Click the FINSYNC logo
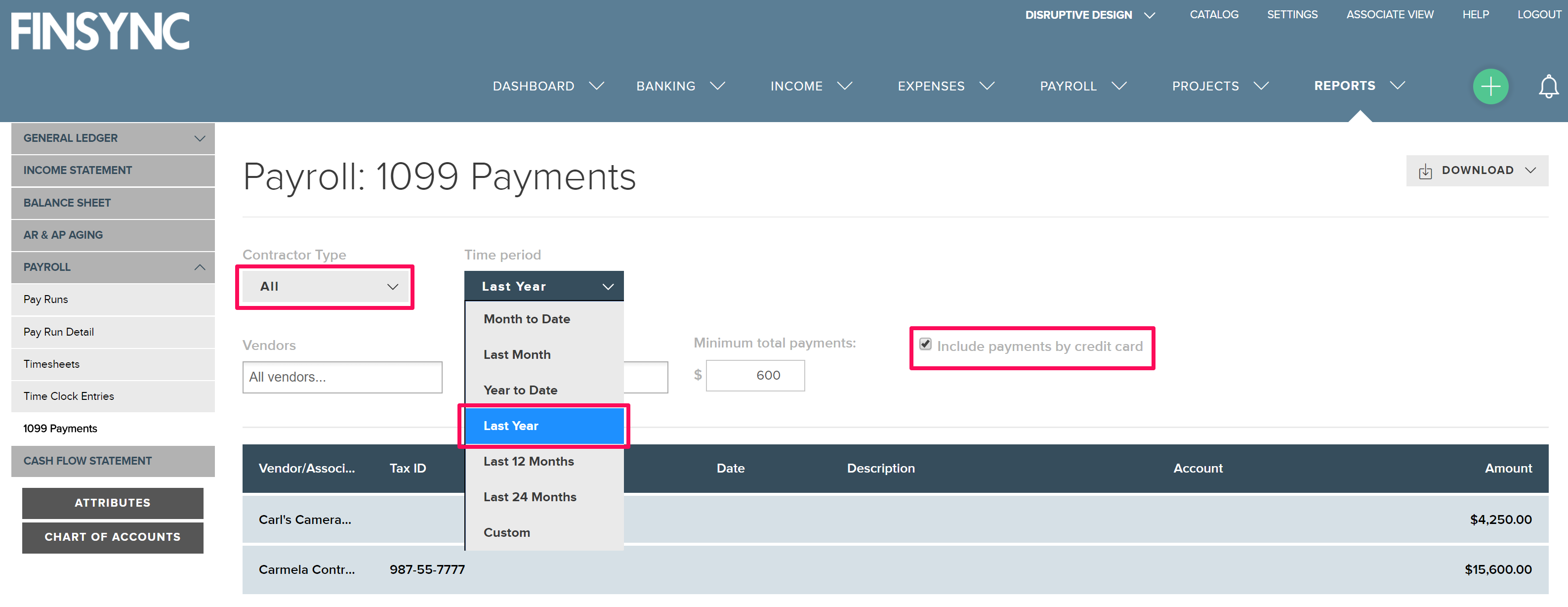This screenshot has width=1568, height=607. pos(100,31)
